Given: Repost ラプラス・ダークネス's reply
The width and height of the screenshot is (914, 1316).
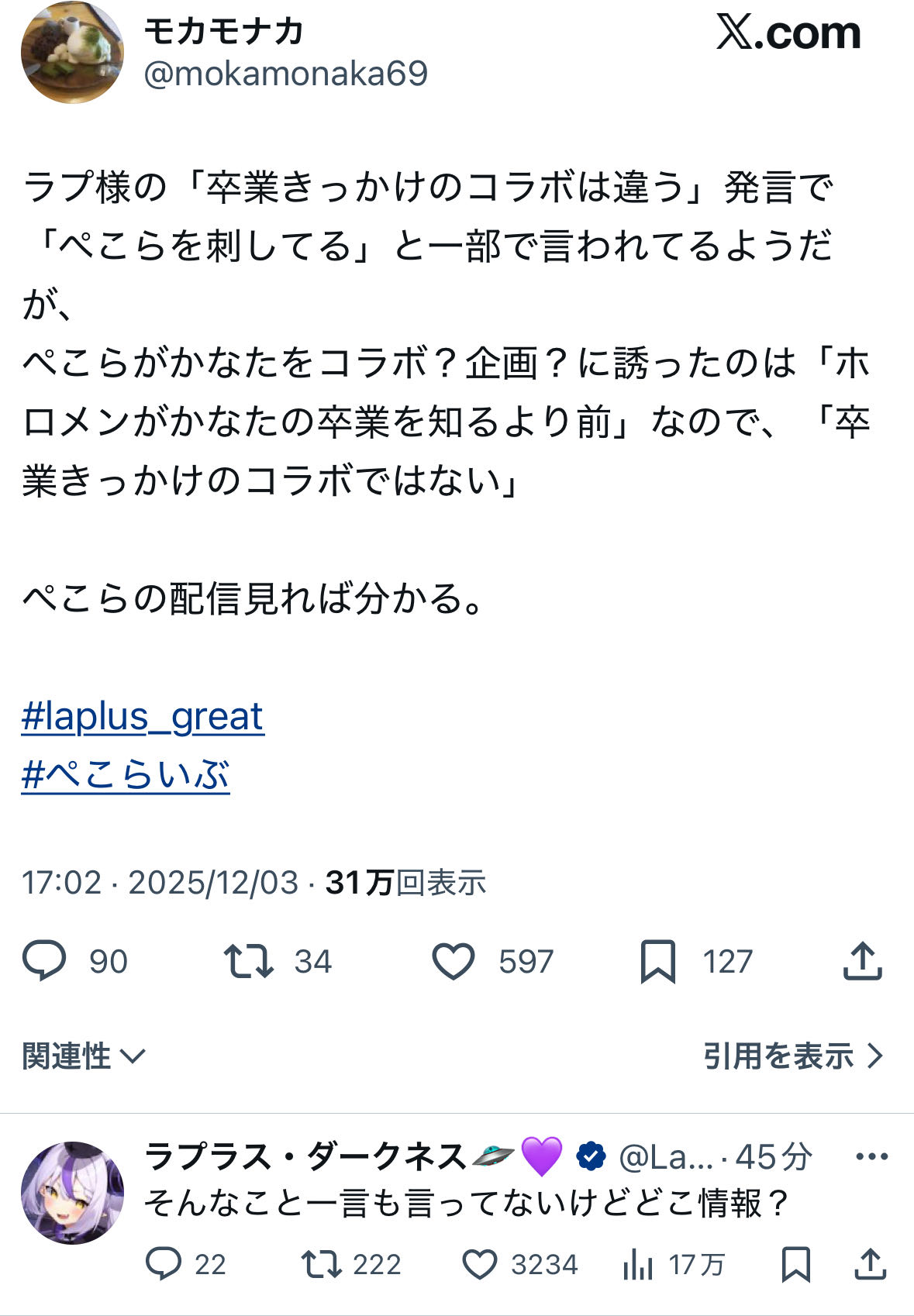Looking at the screenshot, I should click(321, 1264).
